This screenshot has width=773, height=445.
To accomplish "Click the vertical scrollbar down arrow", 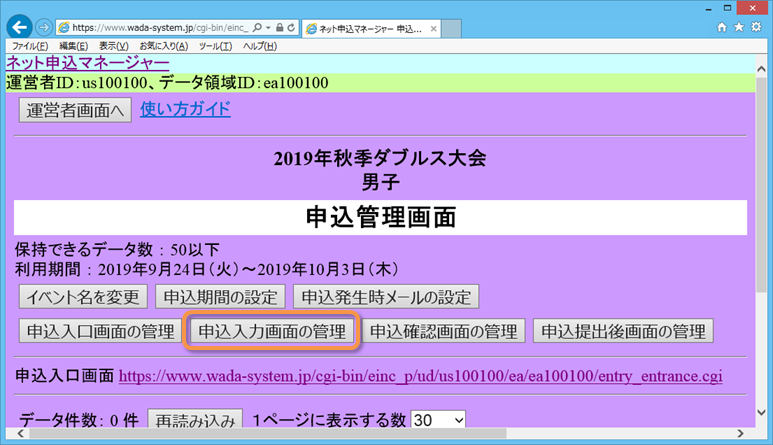I will [762, 412].
